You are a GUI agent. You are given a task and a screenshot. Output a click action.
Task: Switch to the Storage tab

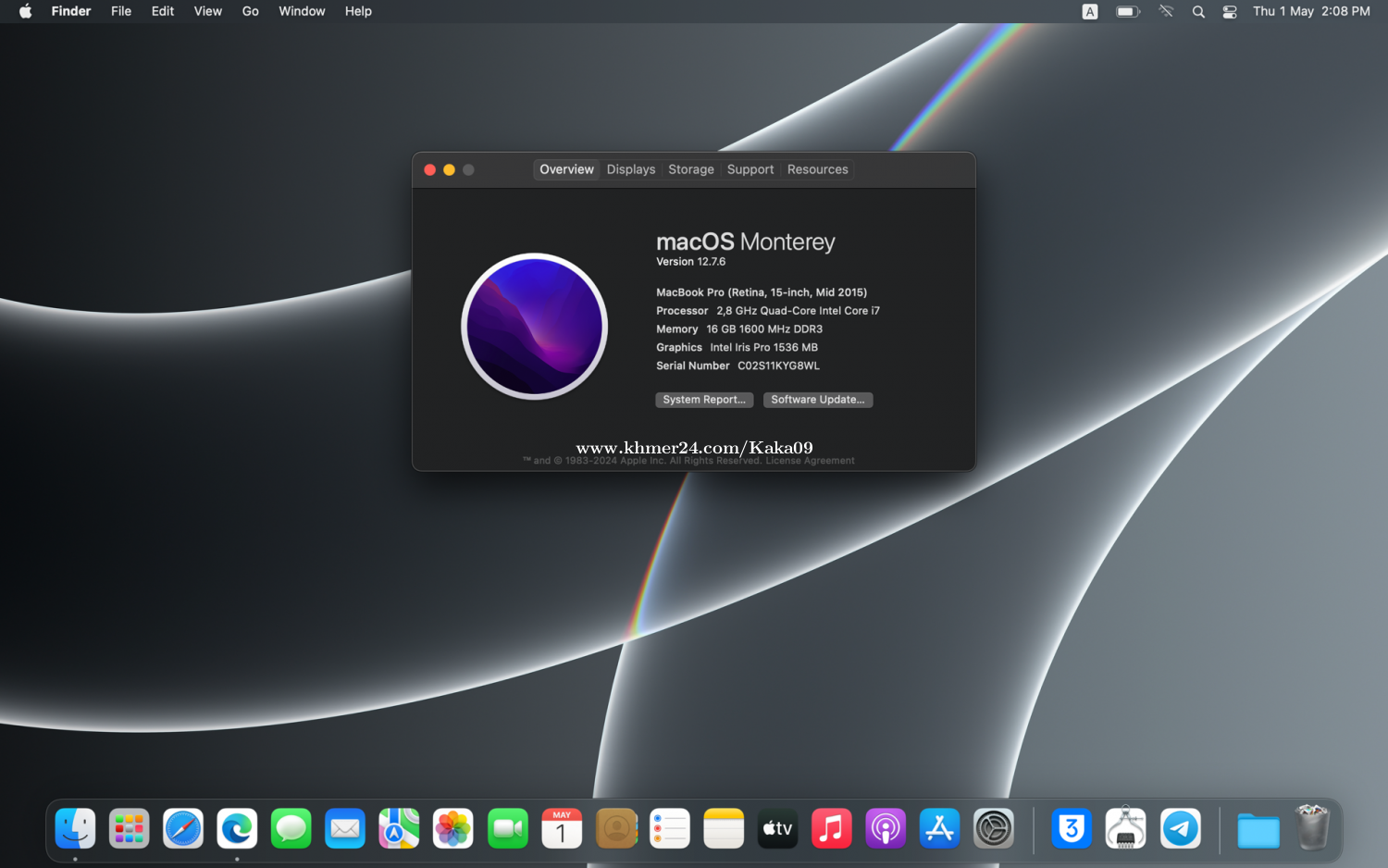coord(691,169)
